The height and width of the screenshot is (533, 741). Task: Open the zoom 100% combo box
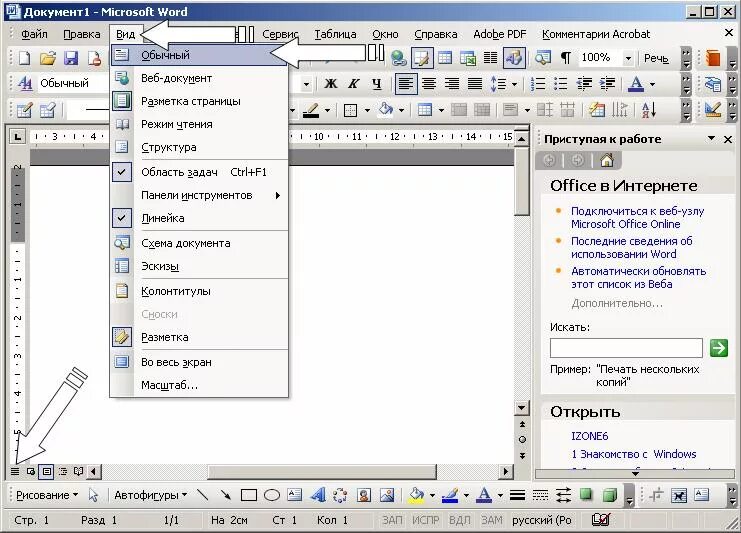[606, 58]
